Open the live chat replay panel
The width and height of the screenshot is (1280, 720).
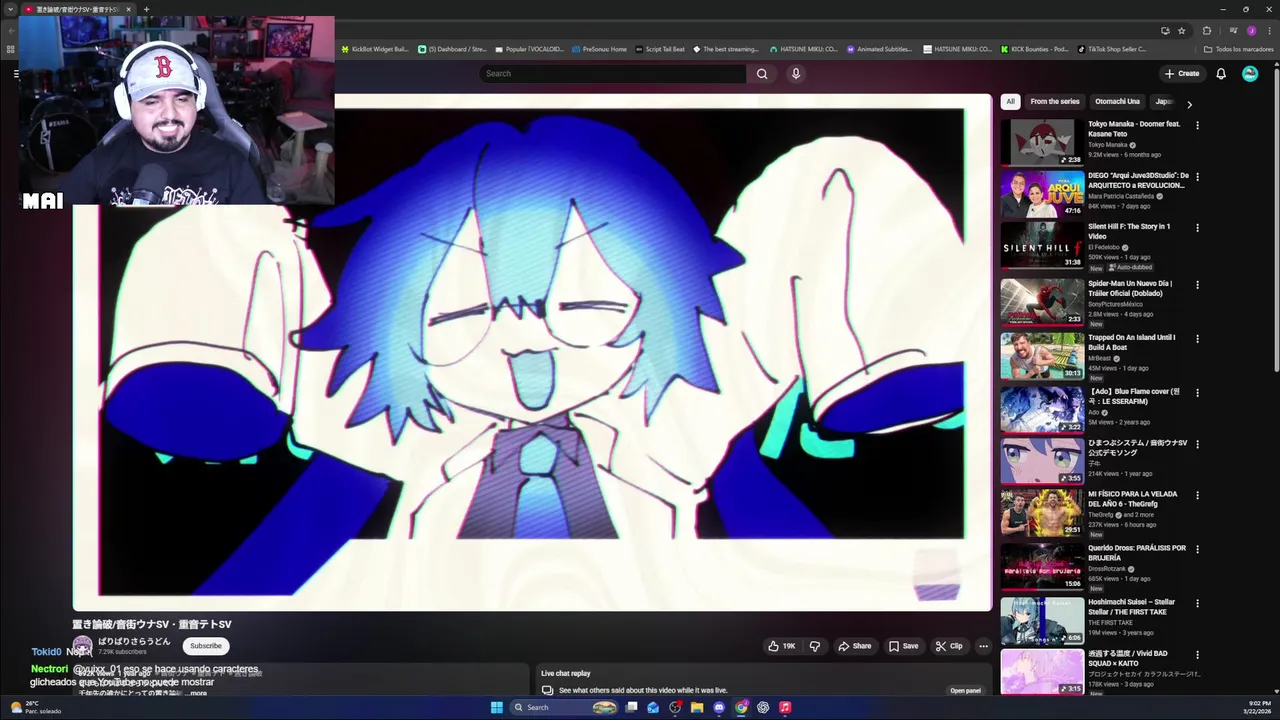[965, 690]
